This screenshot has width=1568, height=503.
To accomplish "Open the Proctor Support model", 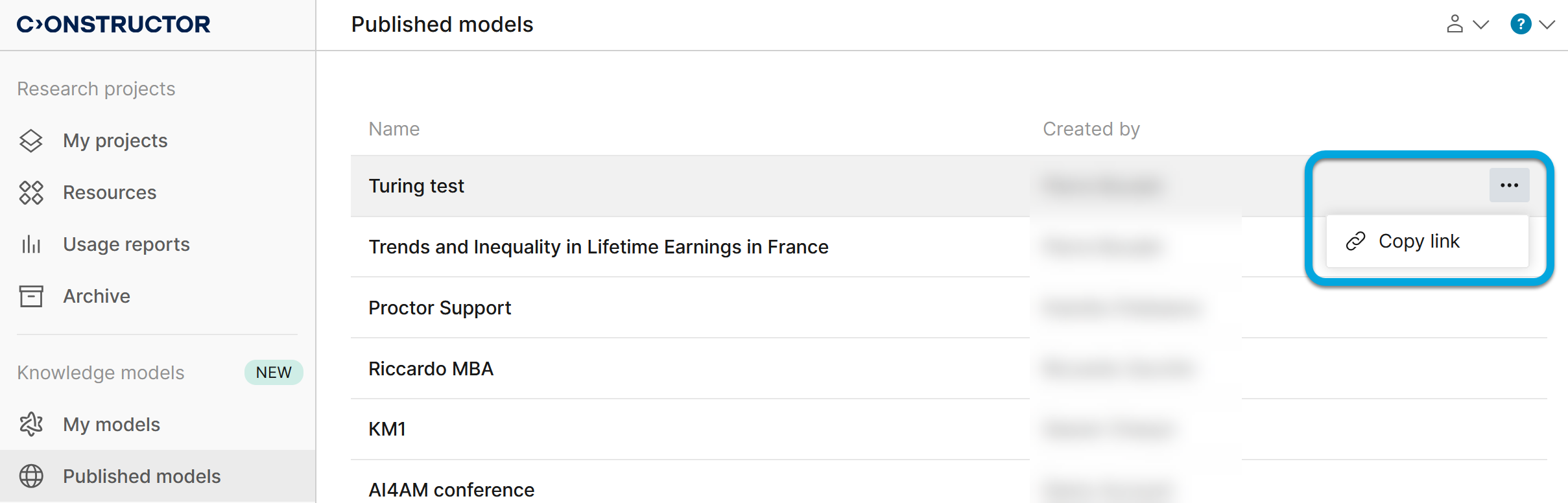I will (440, 308).
